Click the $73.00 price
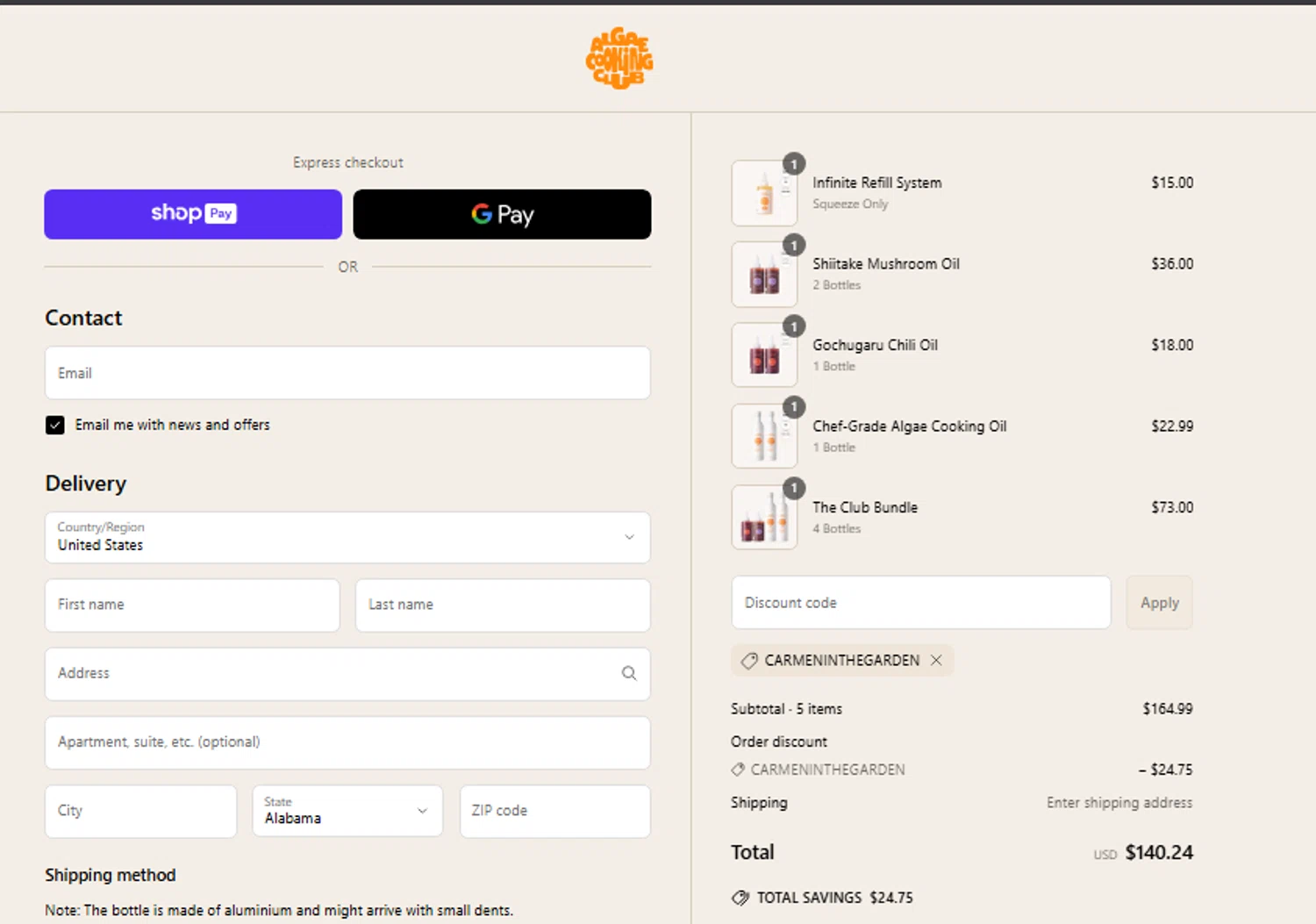Screen dimensions: 1316x924 click(x=1172, y=507)
